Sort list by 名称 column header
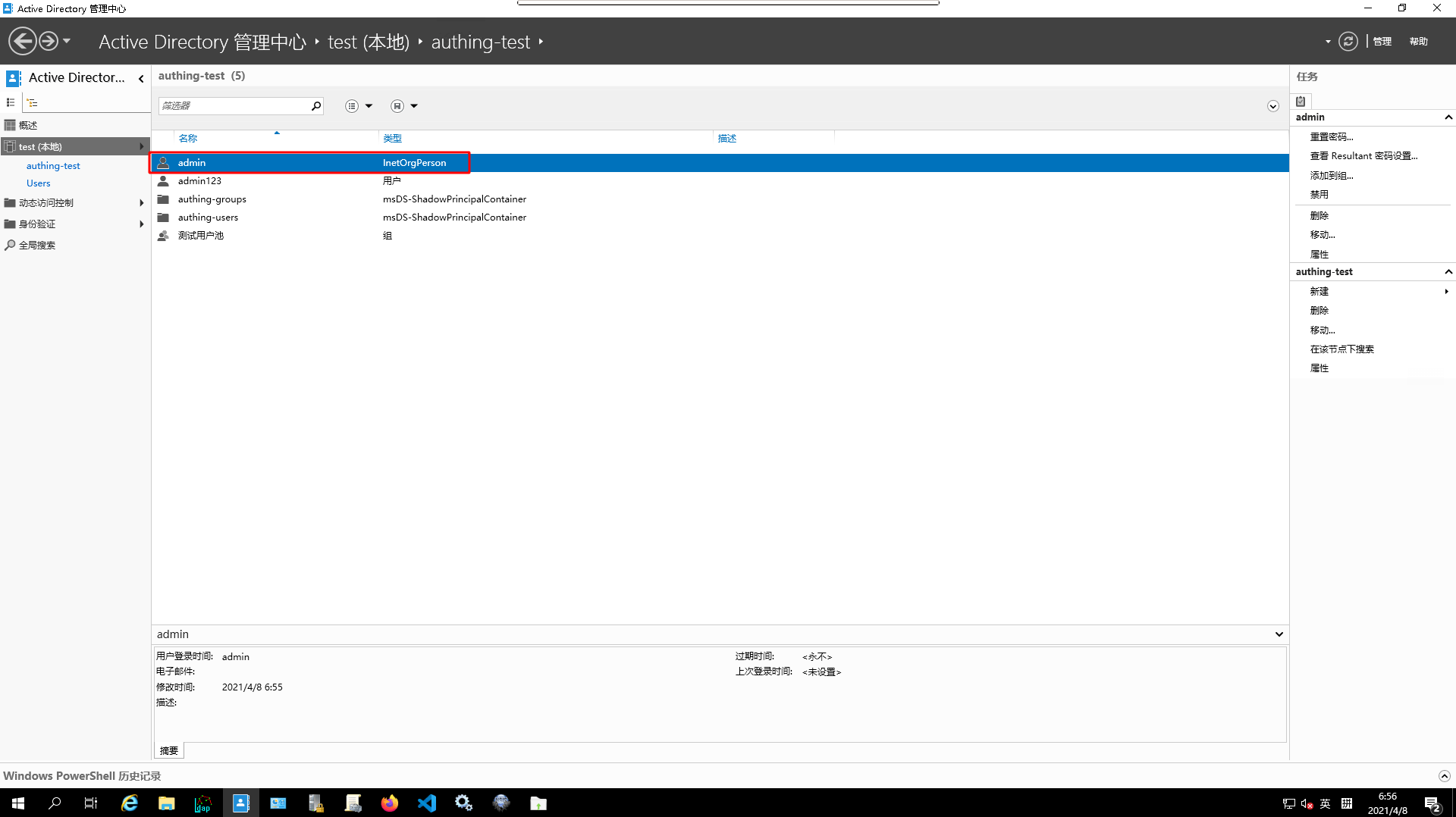 pos(187,139)
